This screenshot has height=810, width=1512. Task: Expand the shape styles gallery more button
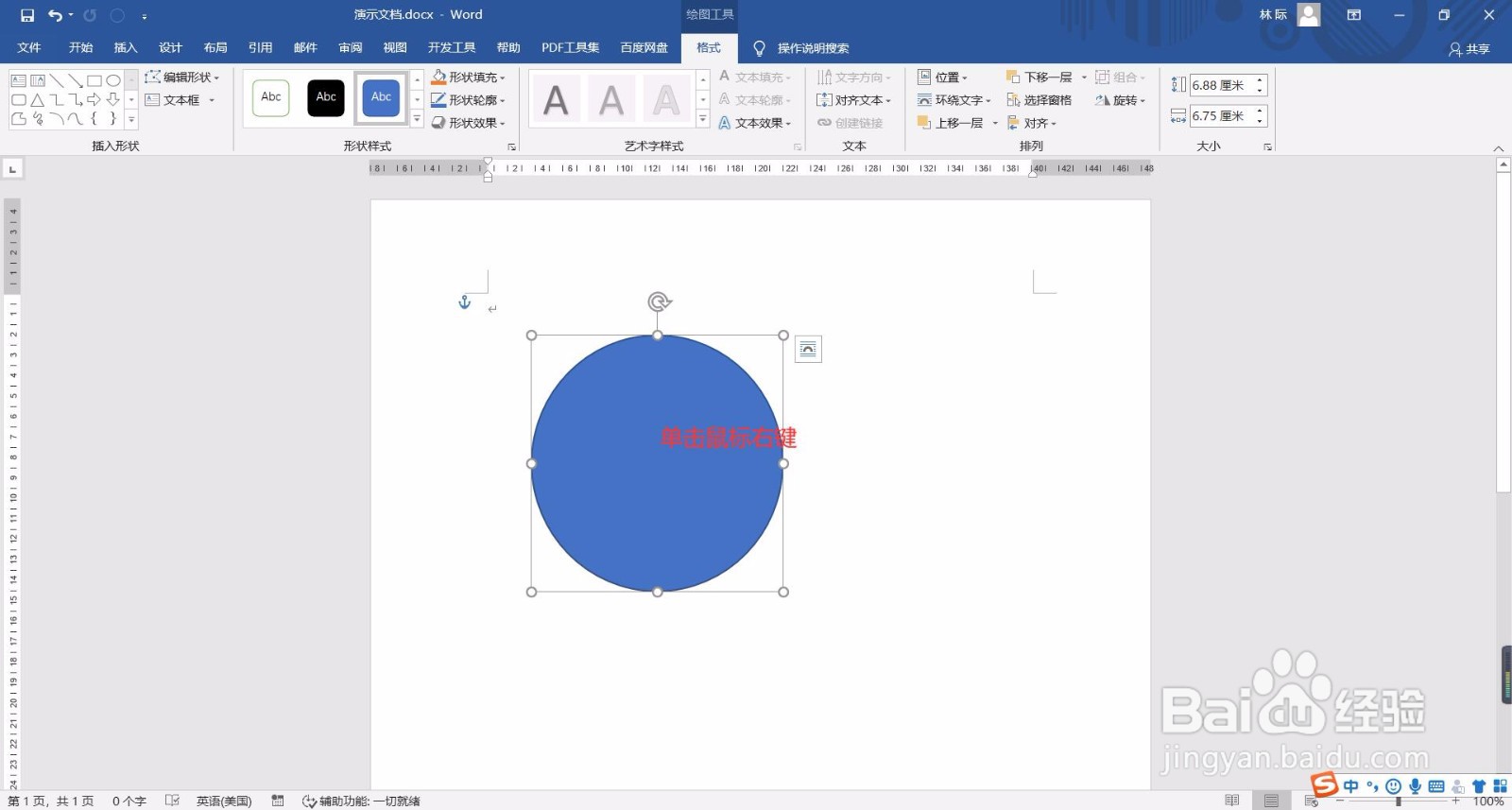pyautogui.click(x=417, y=120)
